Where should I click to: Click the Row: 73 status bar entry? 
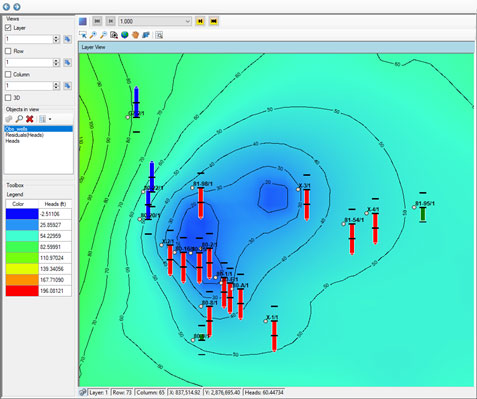(122, 392)
